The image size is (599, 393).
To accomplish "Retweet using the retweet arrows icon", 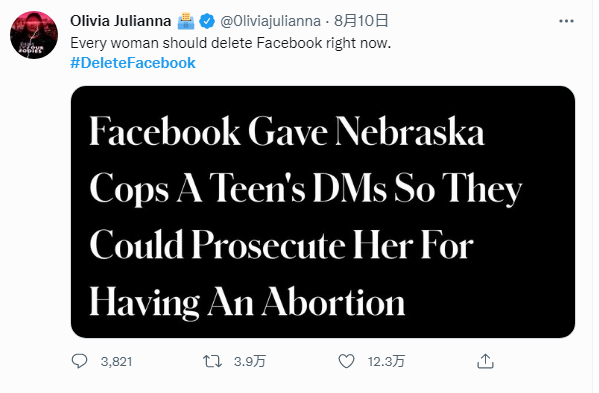I will pyautogui.click(x=212, y=361).
